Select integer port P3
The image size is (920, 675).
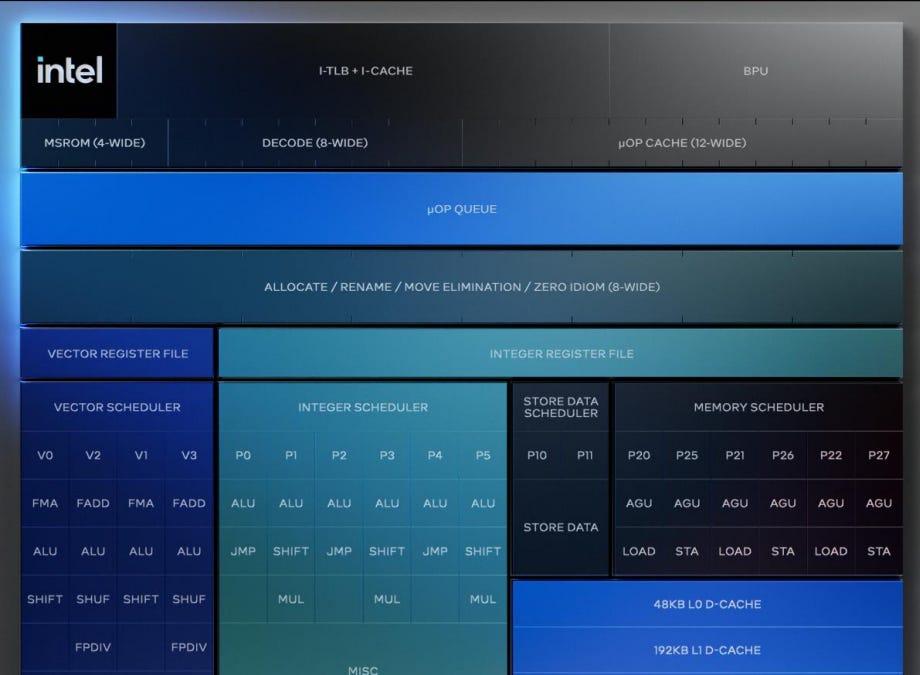387,455
